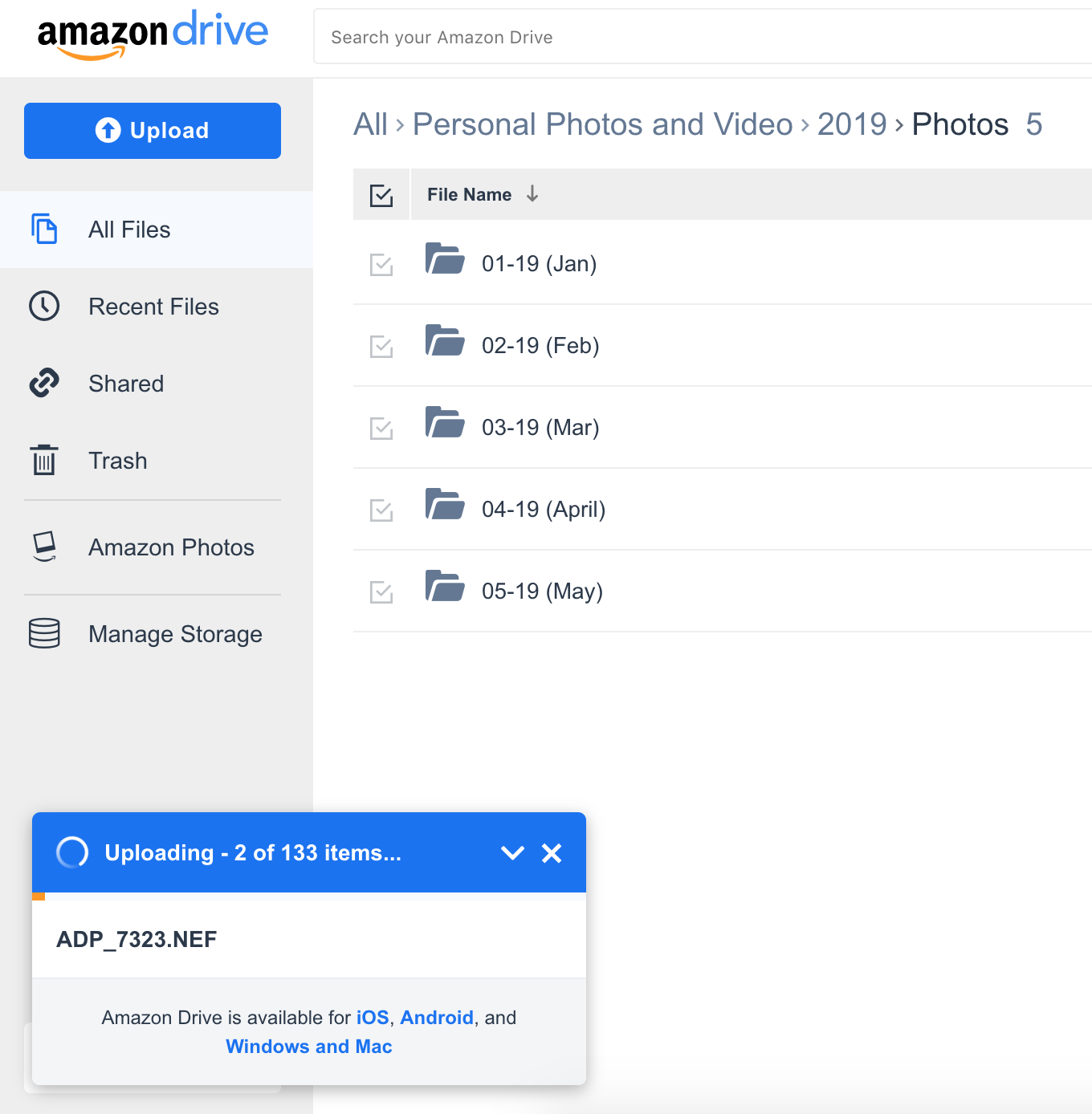Screen dimensions: 1092x1114
Task: Collapse the upload panel with chevron
Action: (512, 852)
